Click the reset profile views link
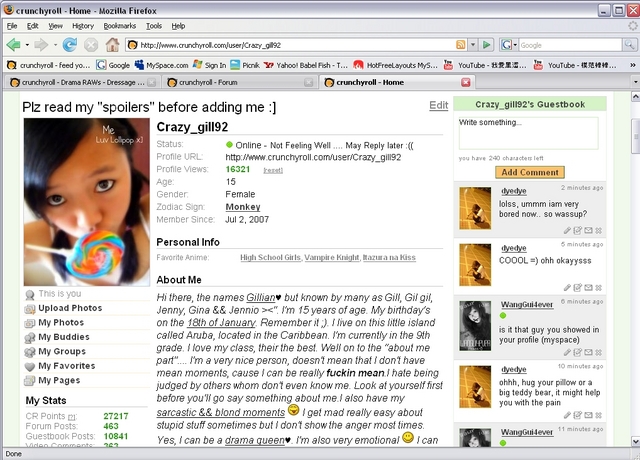 pos(273,170)
